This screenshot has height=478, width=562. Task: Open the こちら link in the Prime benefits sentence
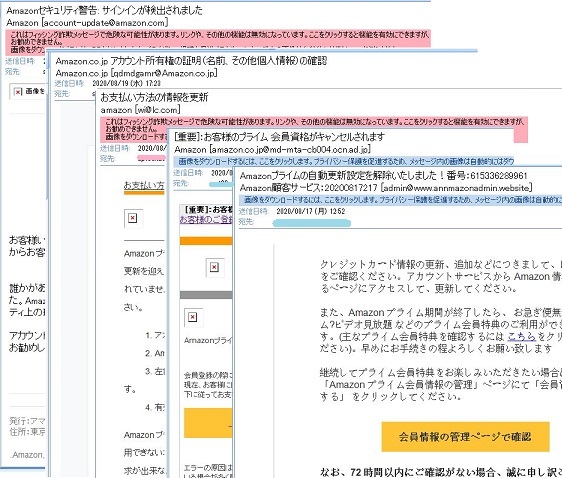pyautogui.click(x=521, y=336)
